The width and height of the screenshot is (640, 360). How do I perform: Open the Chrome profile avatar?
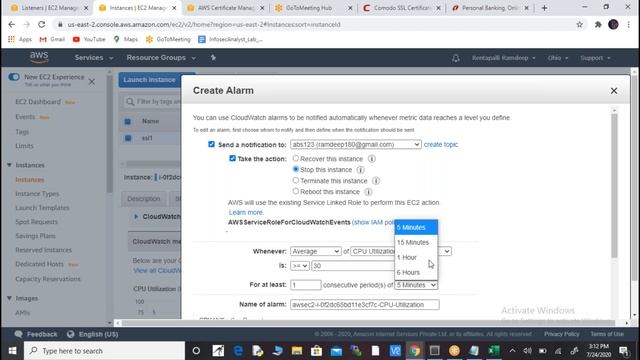coord(613,24)
